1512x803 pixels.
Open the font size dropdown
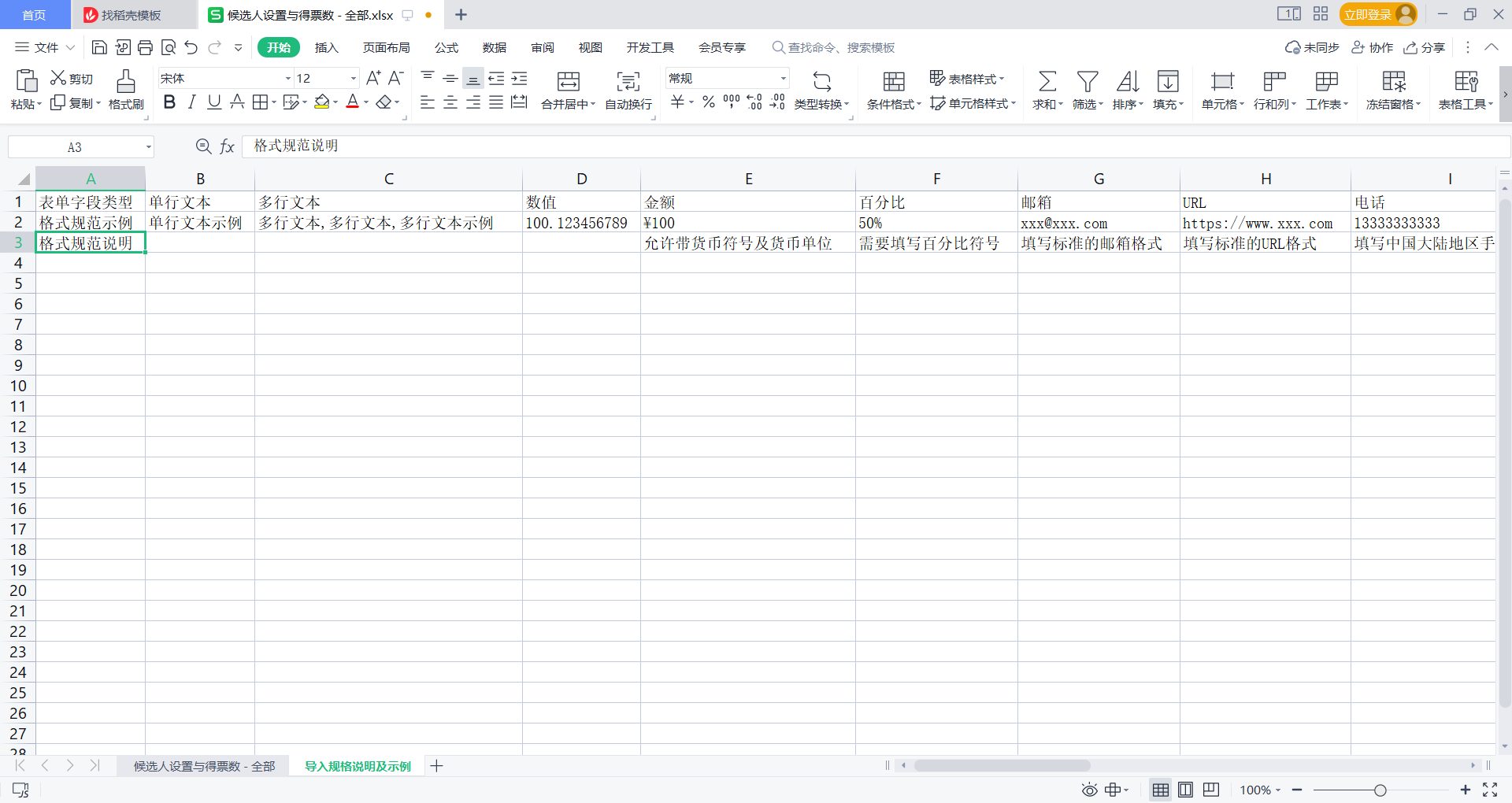pyautogui.click(x=353, y=79)
